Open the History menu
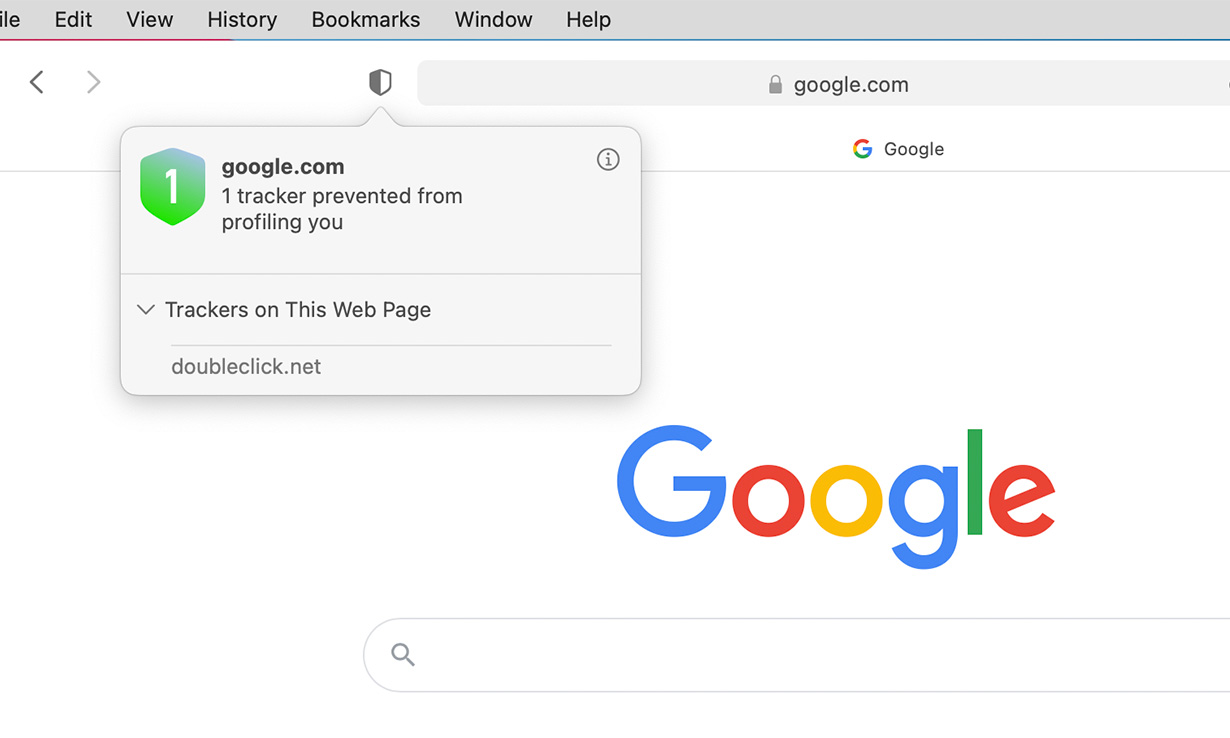1230x738 pixels. coord(242,20)
